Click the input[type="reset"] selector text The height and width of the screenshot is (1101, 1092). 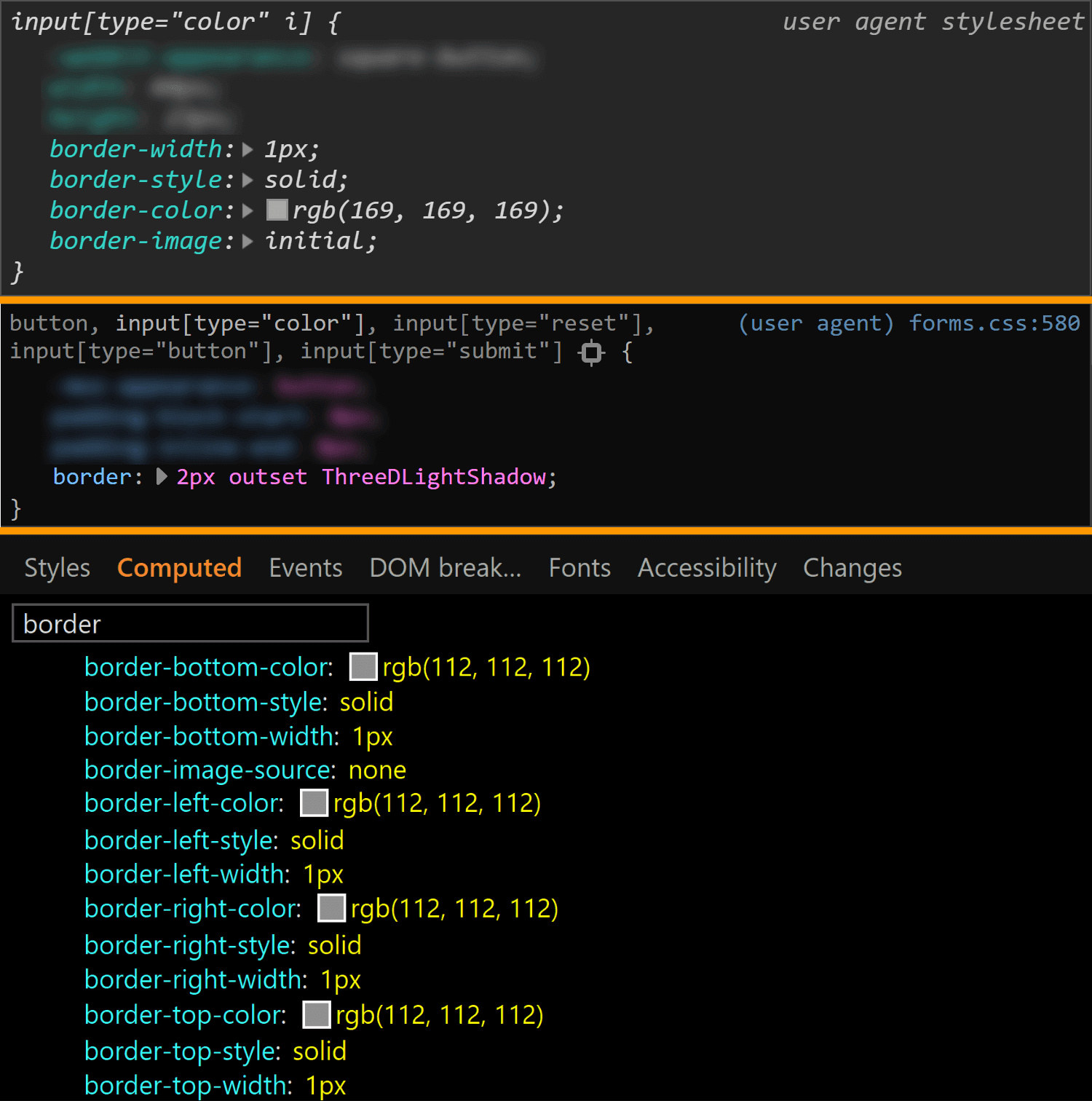(518, 323)
